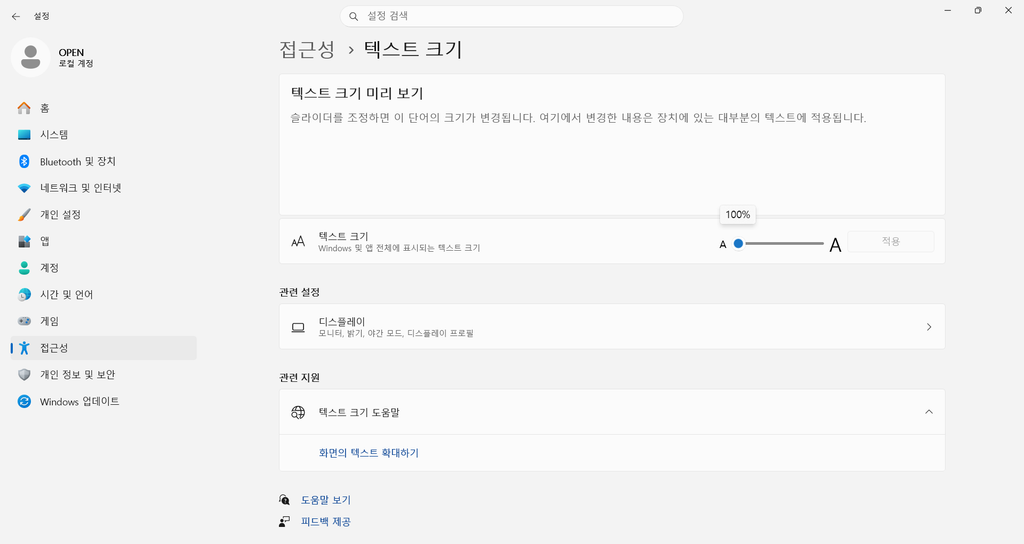Image resolution: width=1024 pixels, height=544 pixels.
Task: Open 시스템 settings category
Action: coord(104,135)
